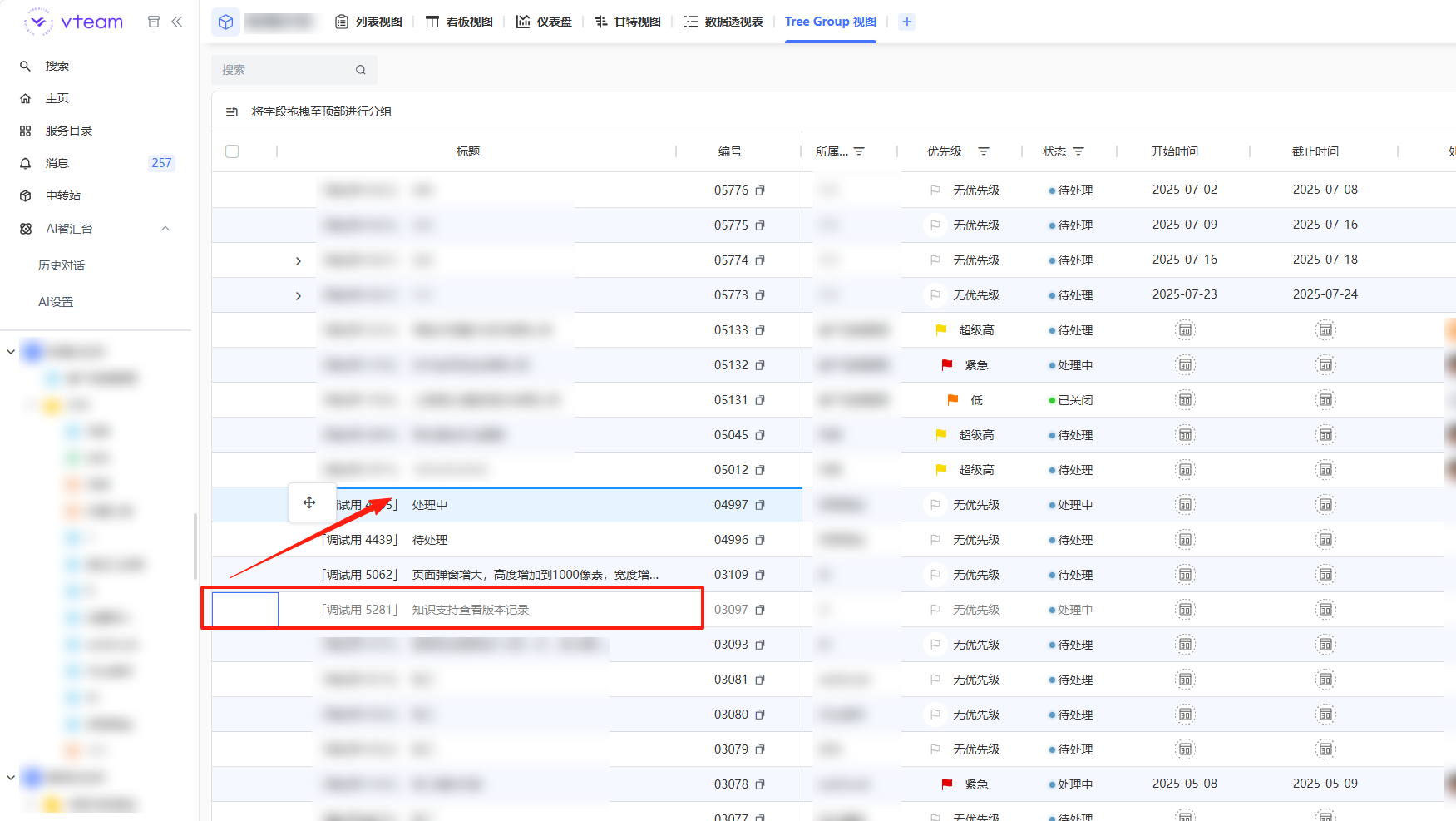Screen dimensions: 1456x821
Task: Click start date 2025-05-08 on row 03078
Action: pyautogui.click(x=1185, y=784)
